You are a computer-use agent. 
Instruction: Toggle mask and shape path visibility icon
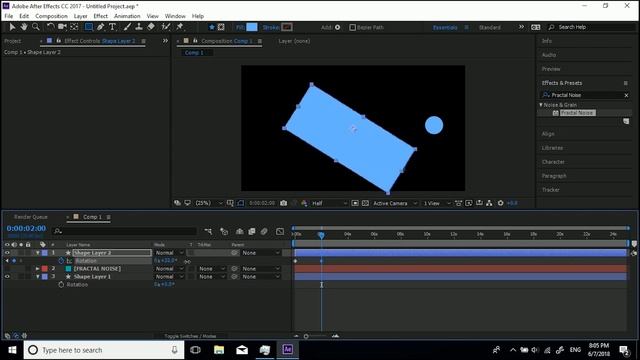point(241,203)
